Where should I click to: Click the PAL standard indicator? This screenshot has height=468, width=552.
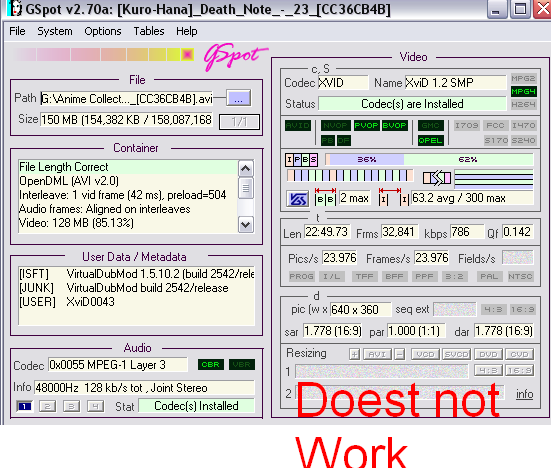489,276
